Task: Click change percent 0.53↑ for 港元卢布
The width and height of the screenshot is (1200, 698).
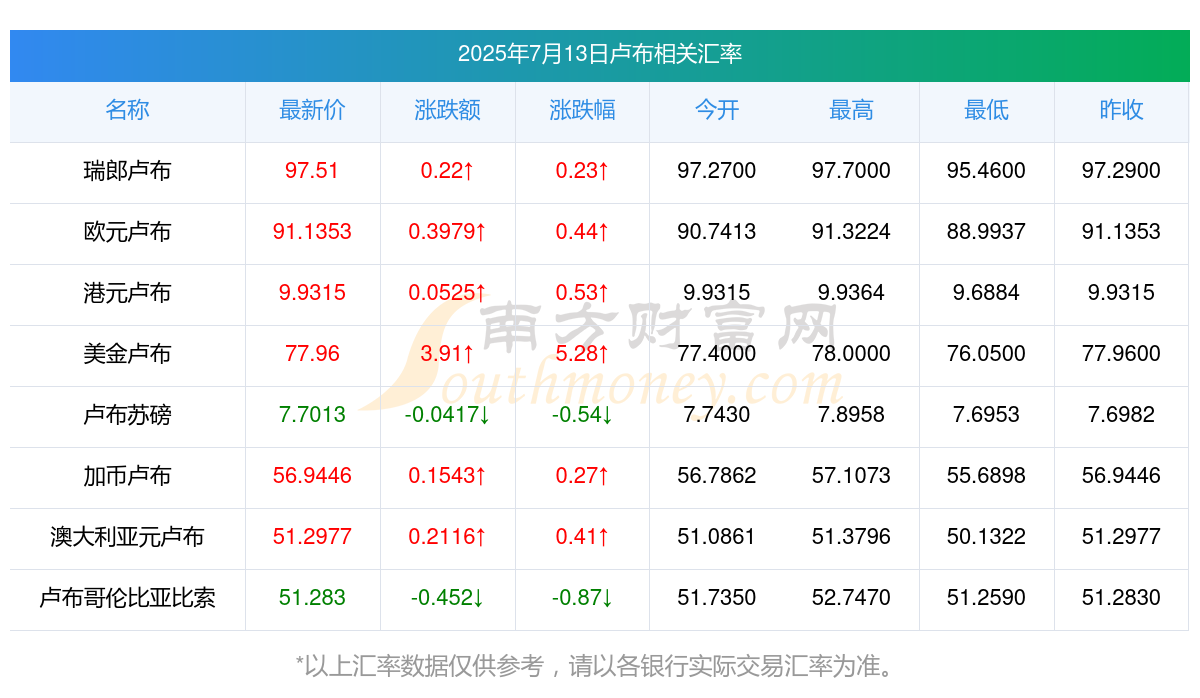Action: [x=582, y=293]
